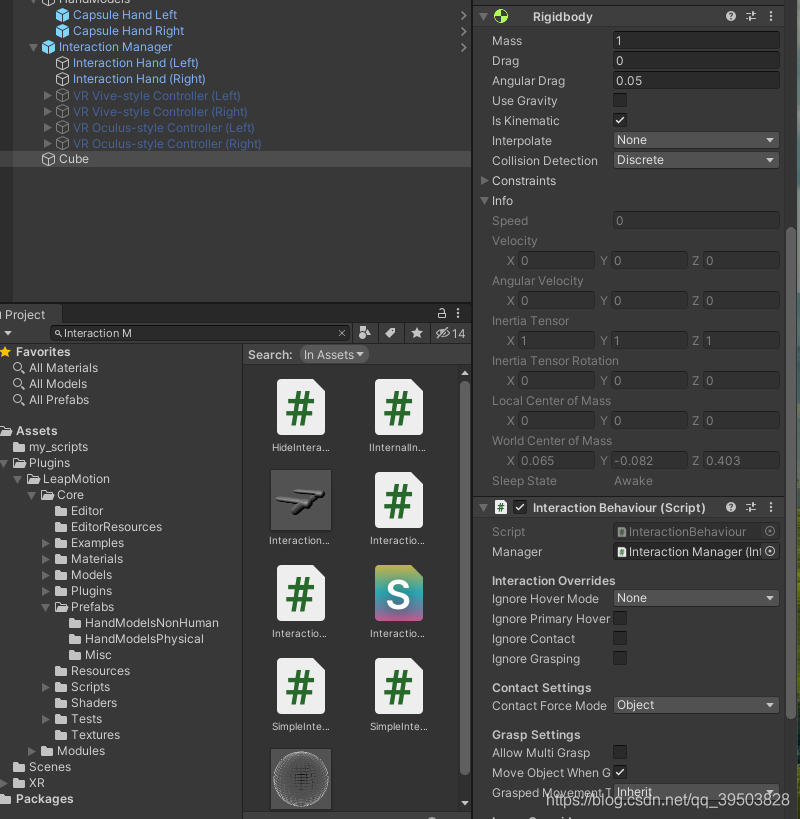
Task: Select the second SimpleInte... script asset
Action: pos(398,695)
